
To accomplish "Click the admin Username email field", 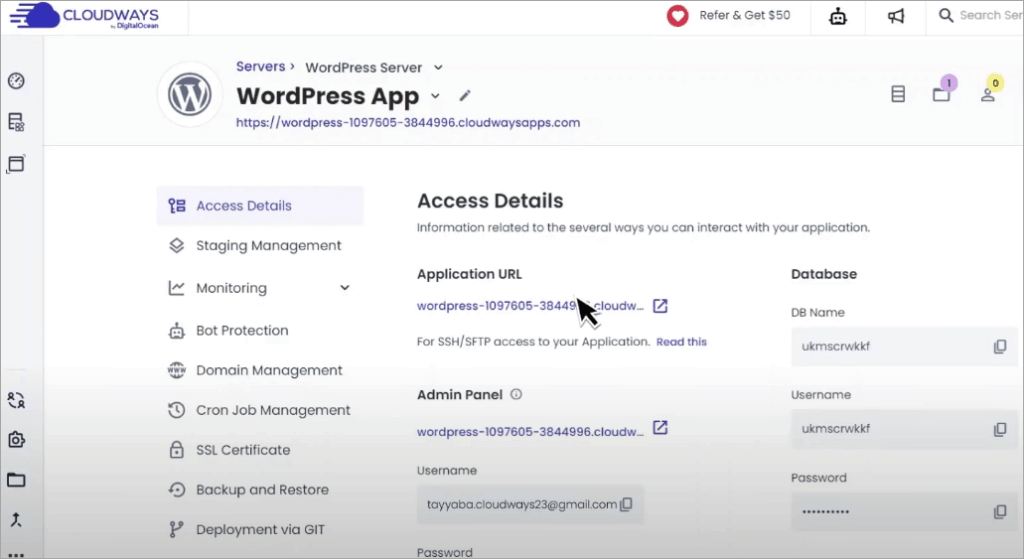I will tap(530, 504).
